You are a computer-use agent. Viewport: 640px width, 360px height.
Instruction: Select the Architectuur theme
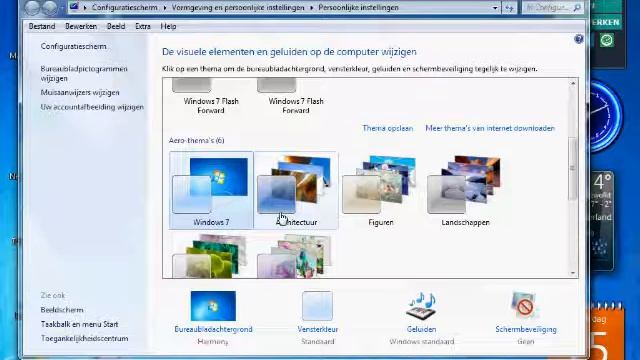point(296,191)
